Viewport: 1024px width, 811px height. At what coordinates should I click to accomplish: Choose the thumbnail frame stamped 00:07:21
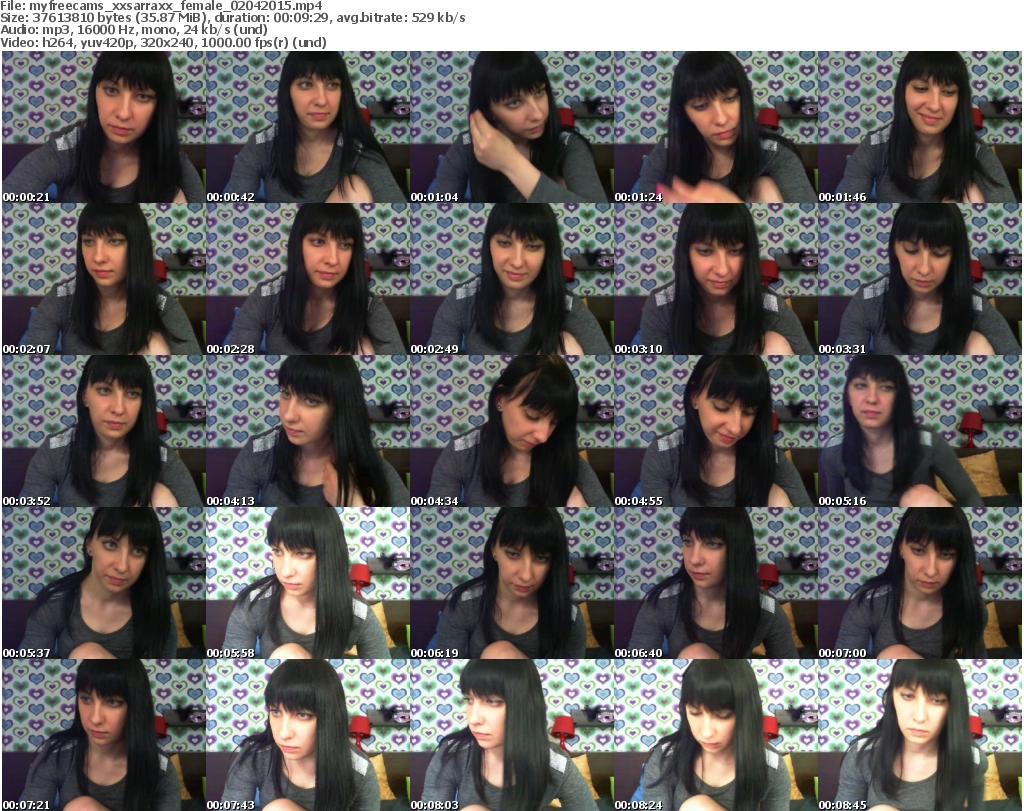pyautogui.click(x=104, y=735)
